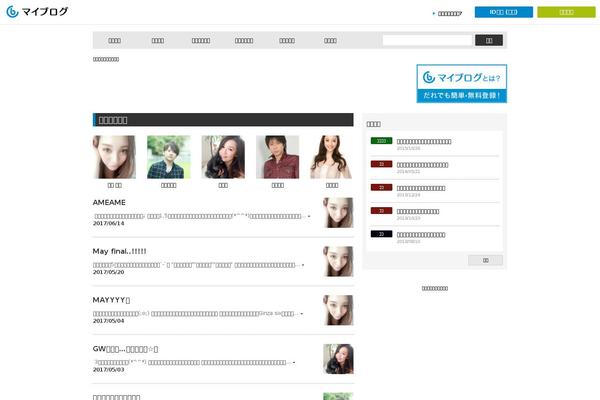Click the breadcrumb text below the navigation bar

[x=106, y=59]
